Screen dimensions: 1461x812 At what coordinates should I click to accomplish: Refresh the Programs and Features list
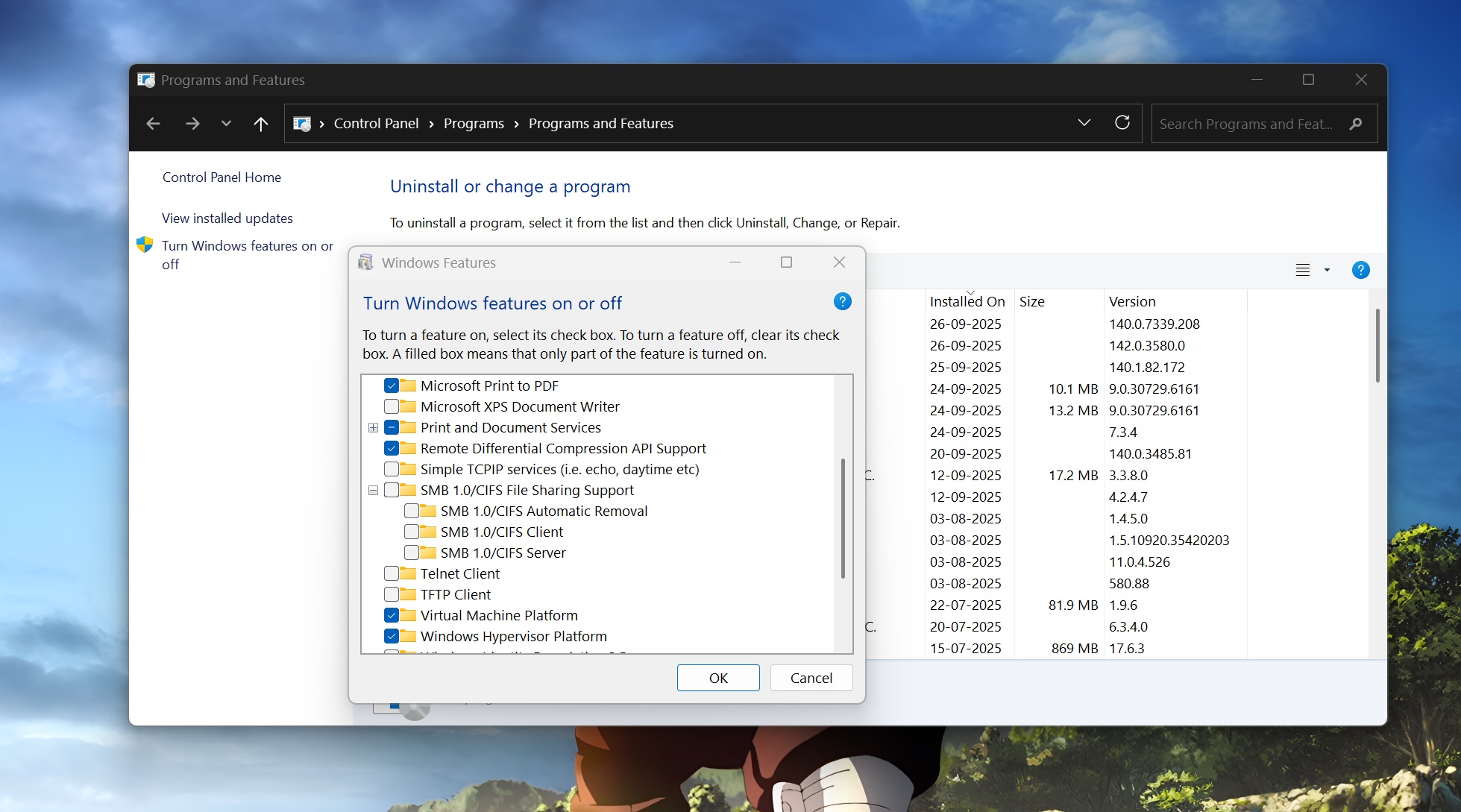point(1122,123)
